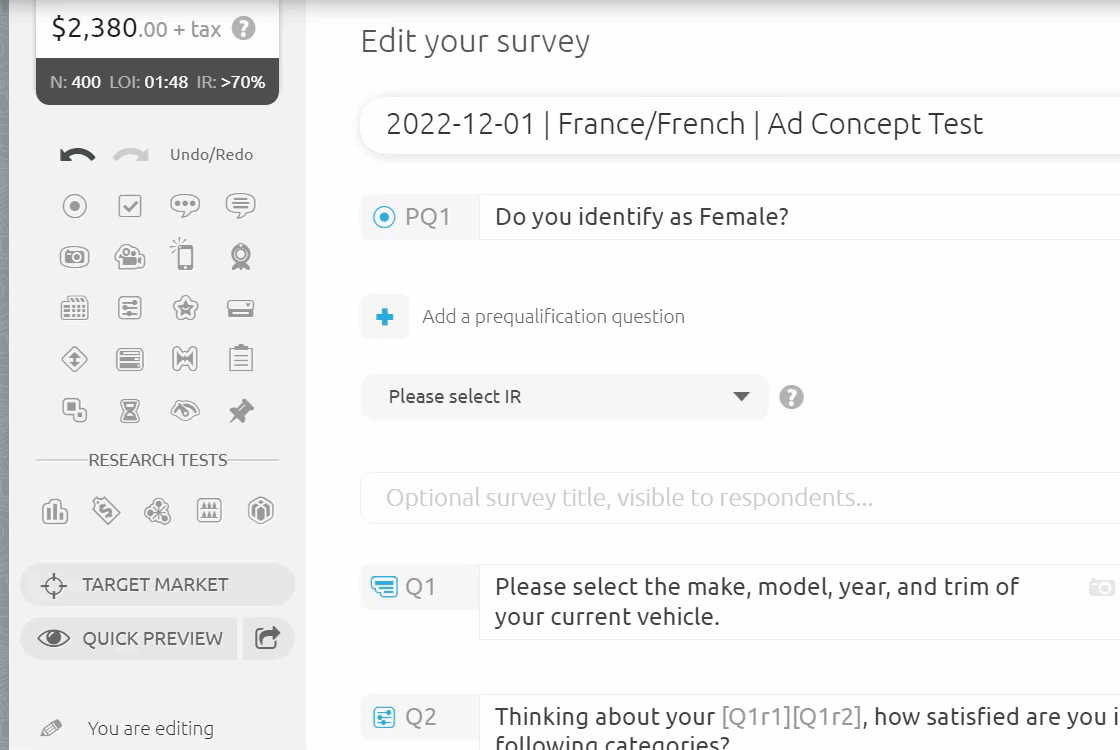Add a camera image question
Image resolution: width=1120 pixels, height=750 pixels.
click(x=74, y=257)
